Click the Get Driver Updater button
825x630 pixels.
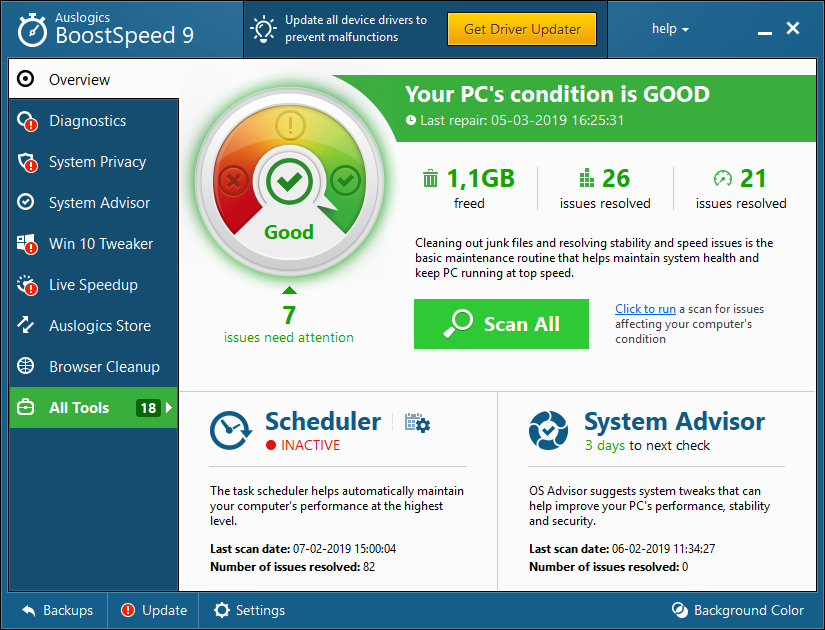pos(521,29)
